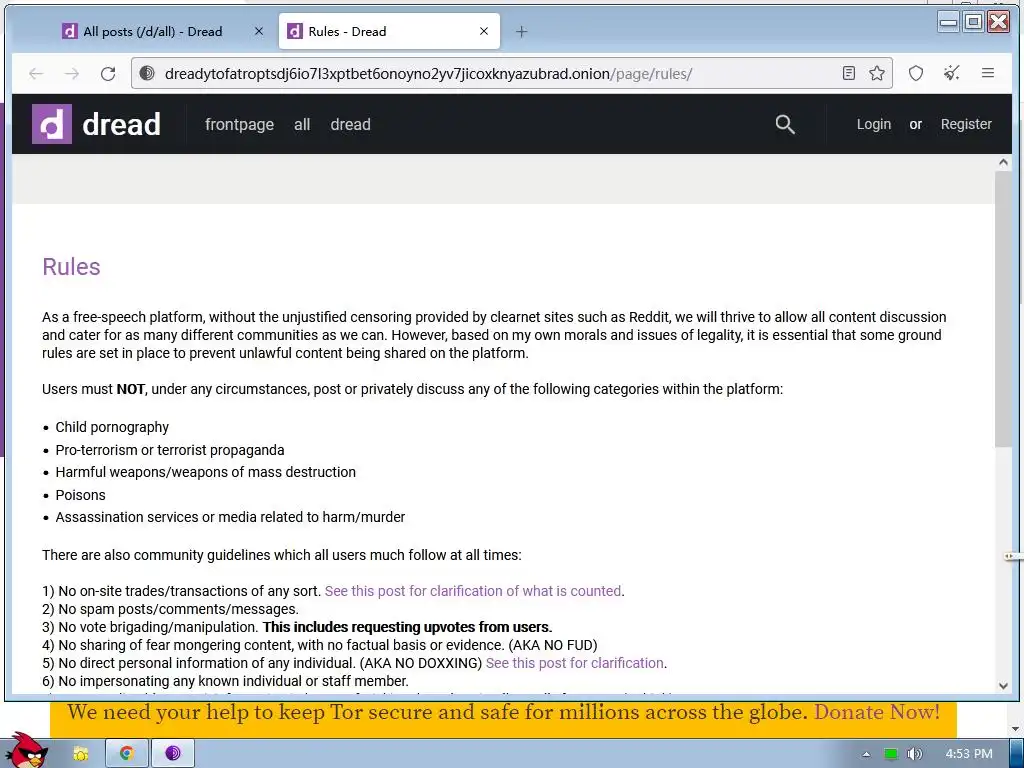Viewport: 1024px width, 768px height.
Task: Open the volume speaker tray icon
Action: [x=915, y=754]
